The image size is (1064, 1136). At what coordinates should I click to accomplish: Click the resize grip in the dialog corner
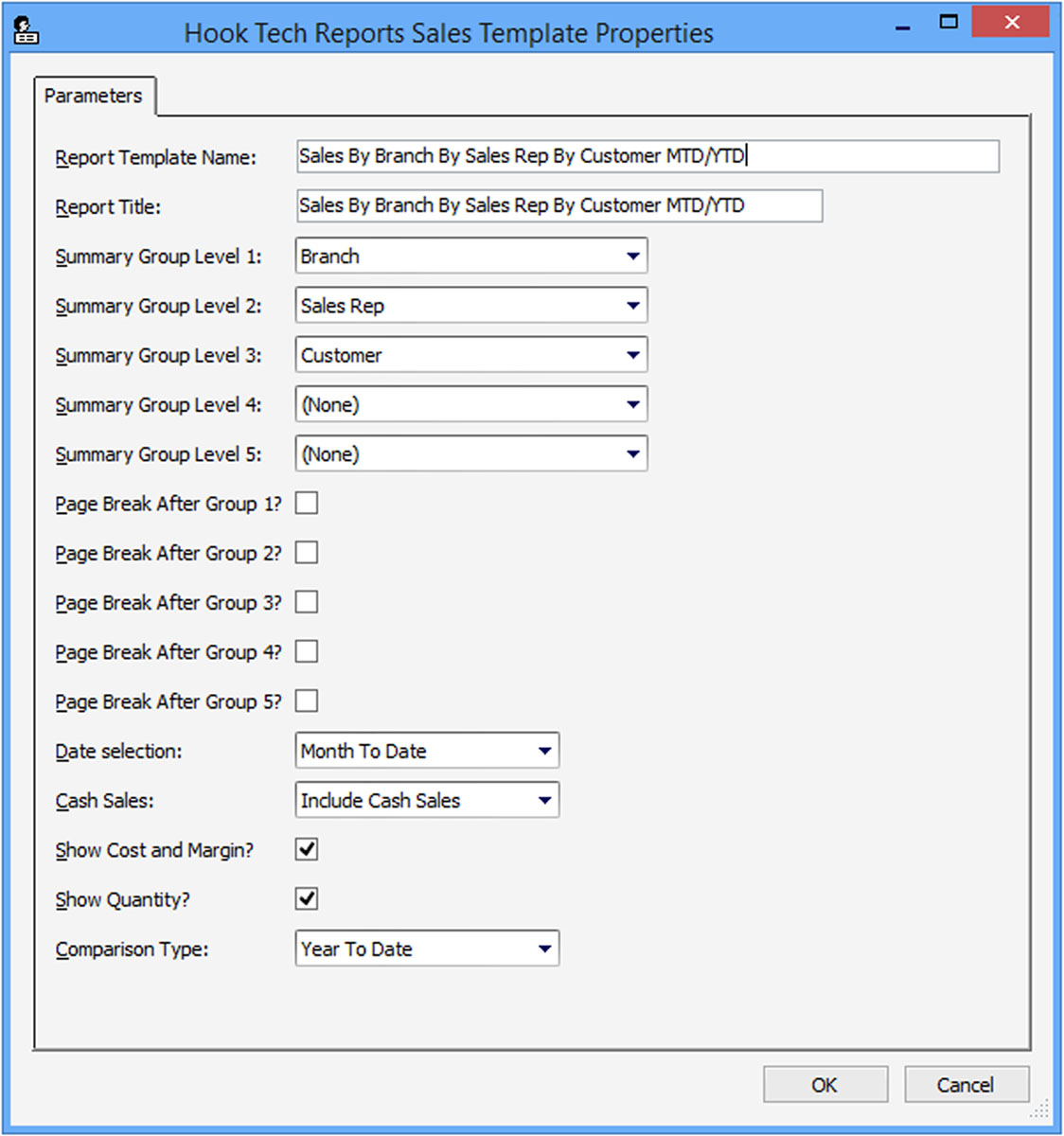click(1040, 1109)
